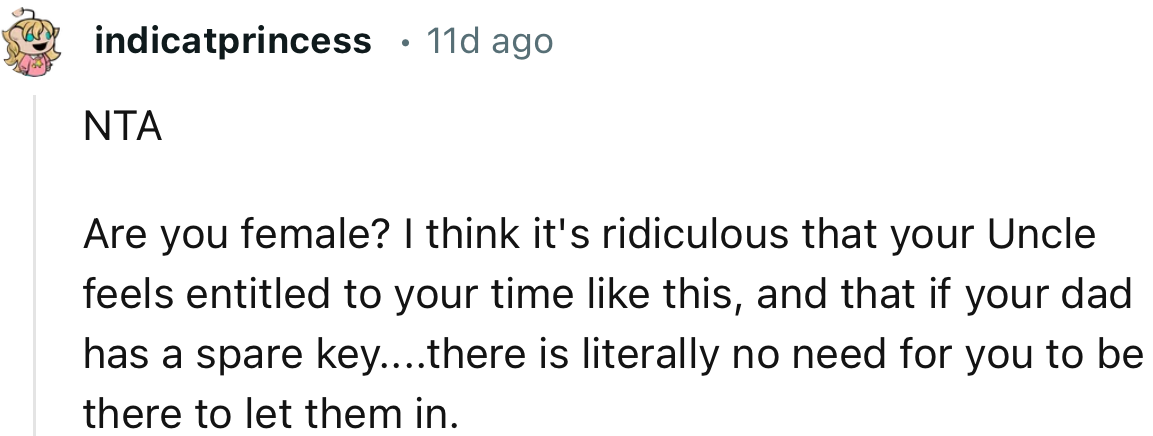
Task: Open the indicatprincess user profile
Action: (x=232, y=42)
